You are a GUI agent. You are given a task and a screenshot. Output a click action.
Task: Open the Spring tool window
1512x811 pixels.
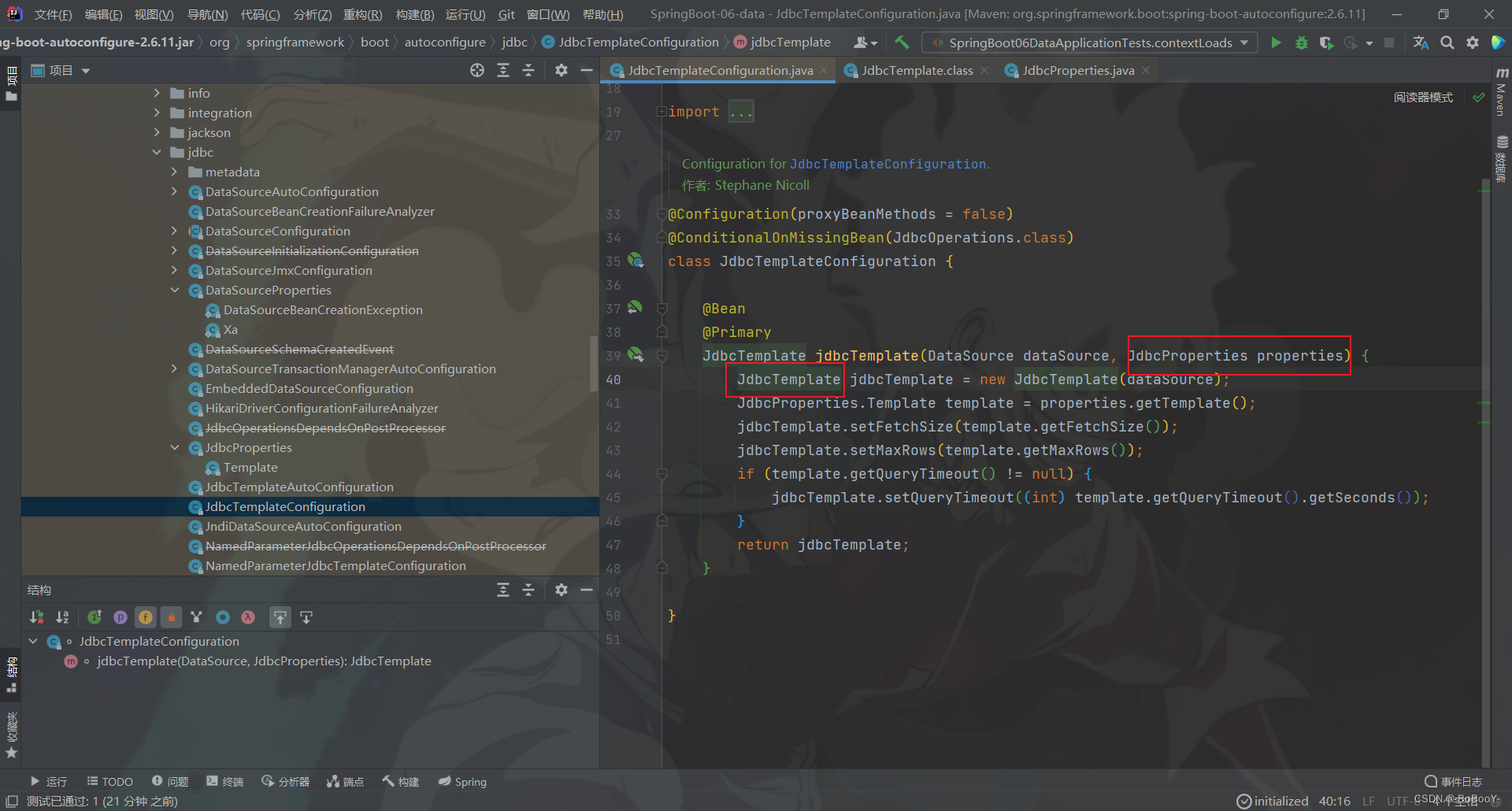click(463, 782)
